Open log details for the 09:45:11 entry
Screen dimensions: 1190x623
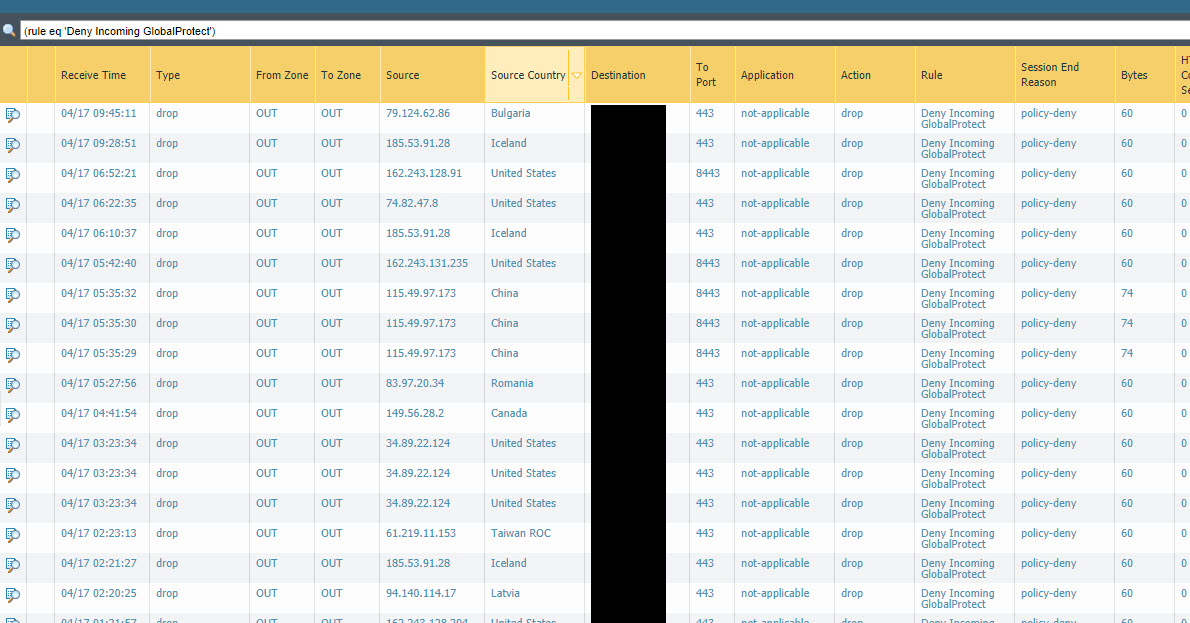click(13, 115)
